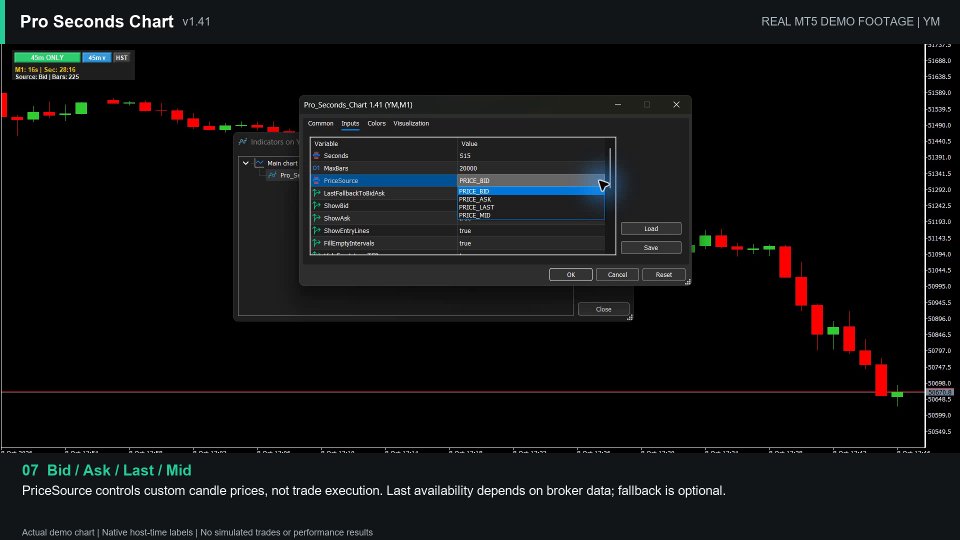Click the FillEmptyIntervals boolean icon
This screenshot has width=960, height=540.
click(317, 243)
